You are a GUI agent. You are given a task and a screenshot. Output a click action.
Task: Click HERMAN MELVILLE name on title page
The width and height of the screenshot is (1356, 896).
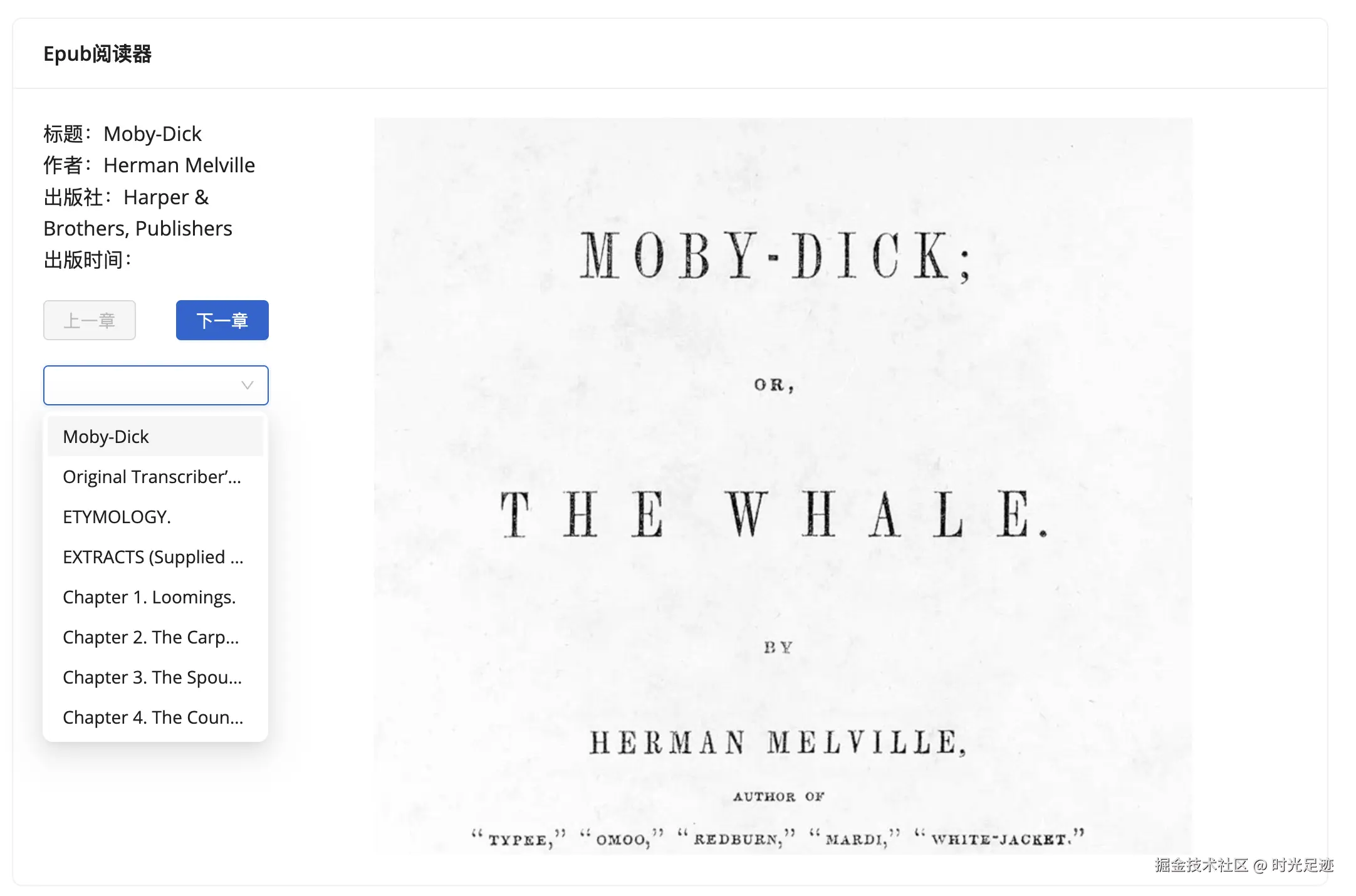(x=778, y=742)
